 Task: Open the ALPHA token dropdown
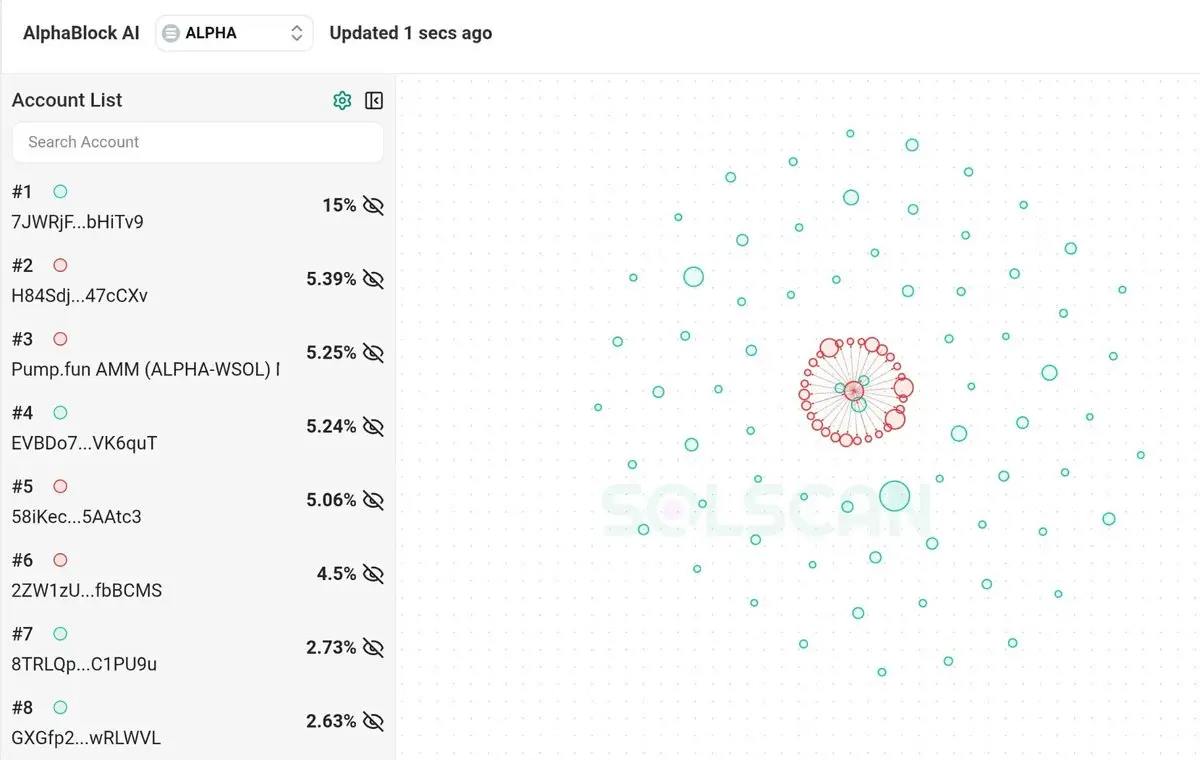pos(234,33)
